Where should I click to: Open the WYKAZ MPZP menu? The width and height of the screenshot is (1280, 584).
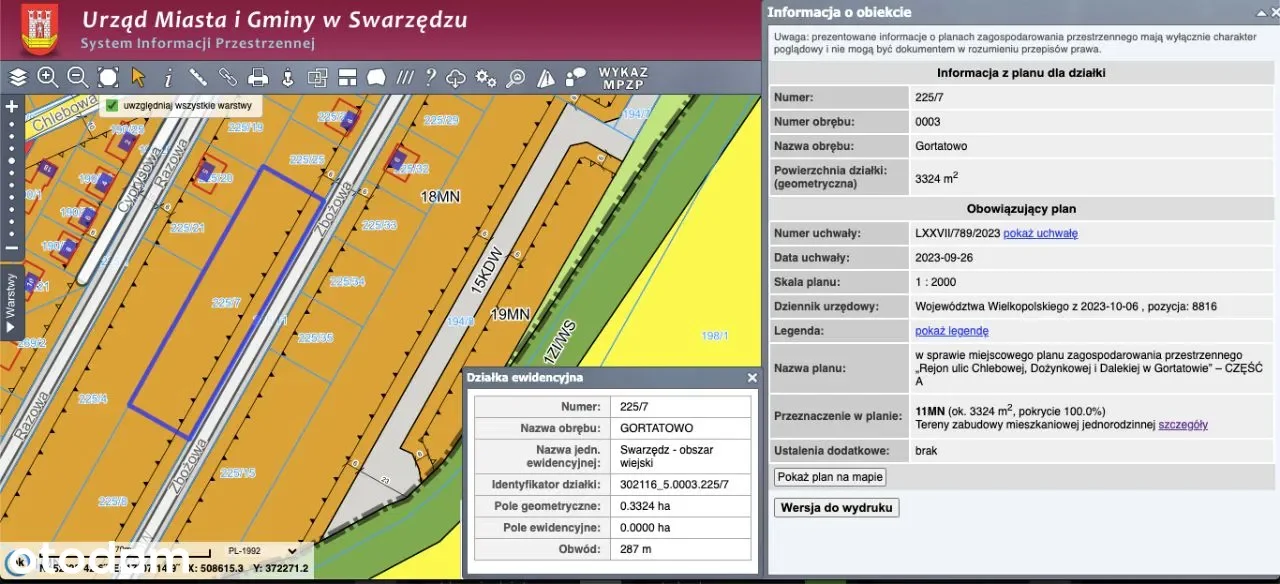pos(623,78)
